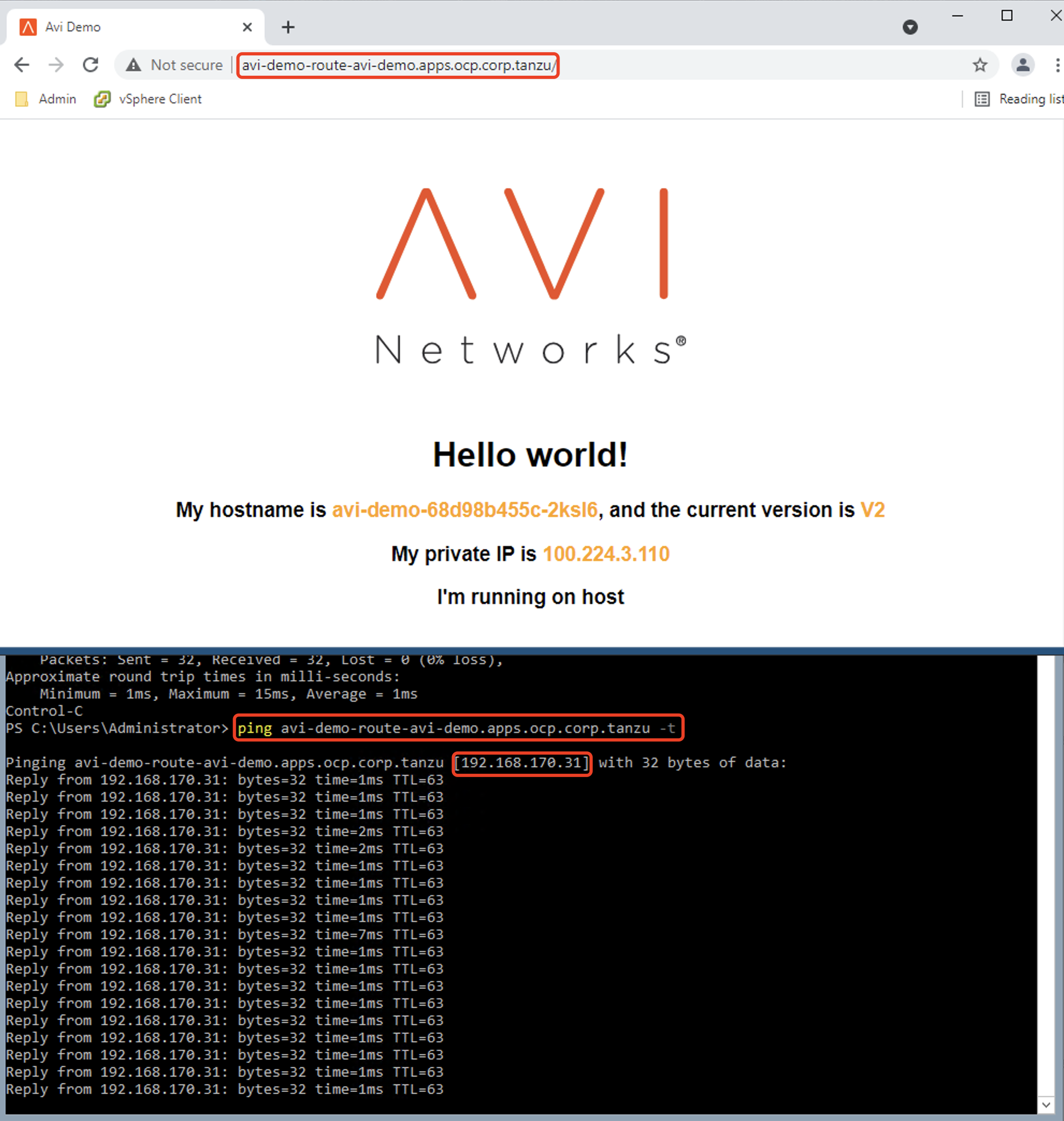The width and height of the screenshot is (1064, 1121).
Task: Click the circular dropdown icon near window controls
Action: coord(910,27)
